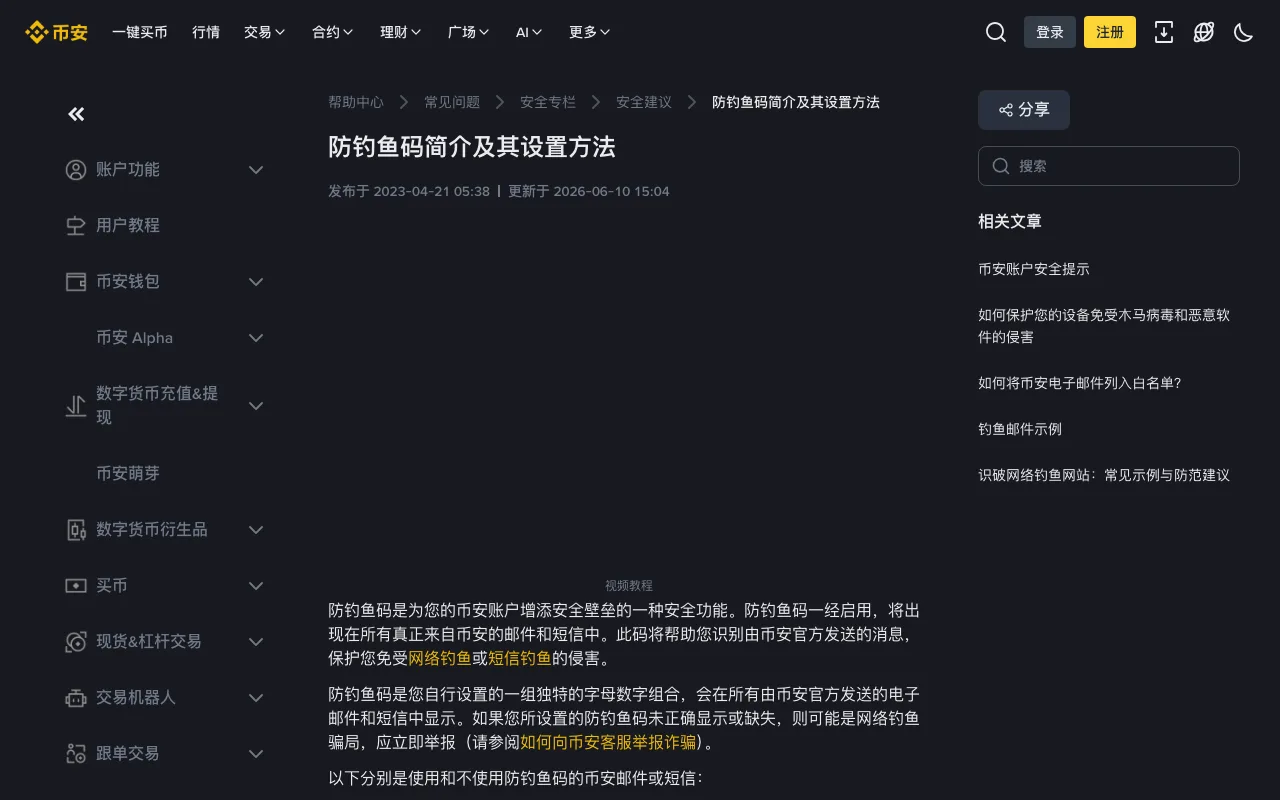Open the 更多 dropdown menu
This screenshot has width=1280, height=800.
590,32
